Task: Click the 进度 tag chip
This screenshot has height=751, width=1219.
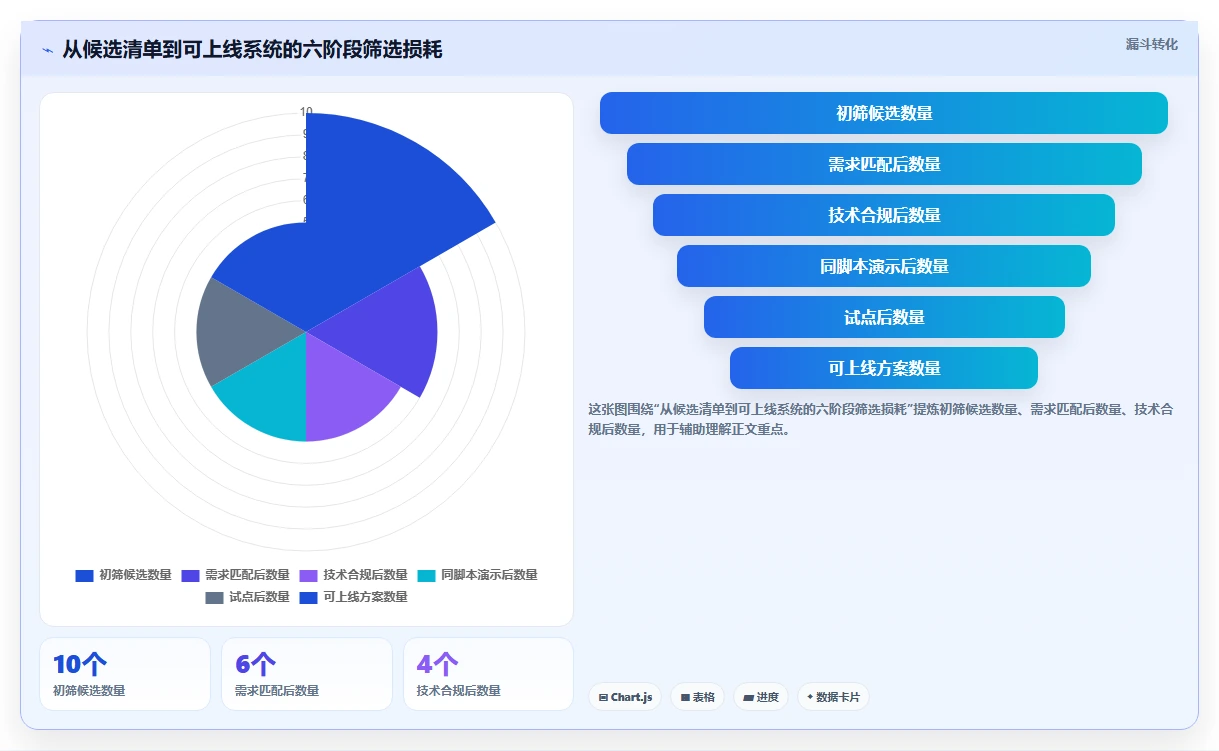Action: click(x=761, y=697)
